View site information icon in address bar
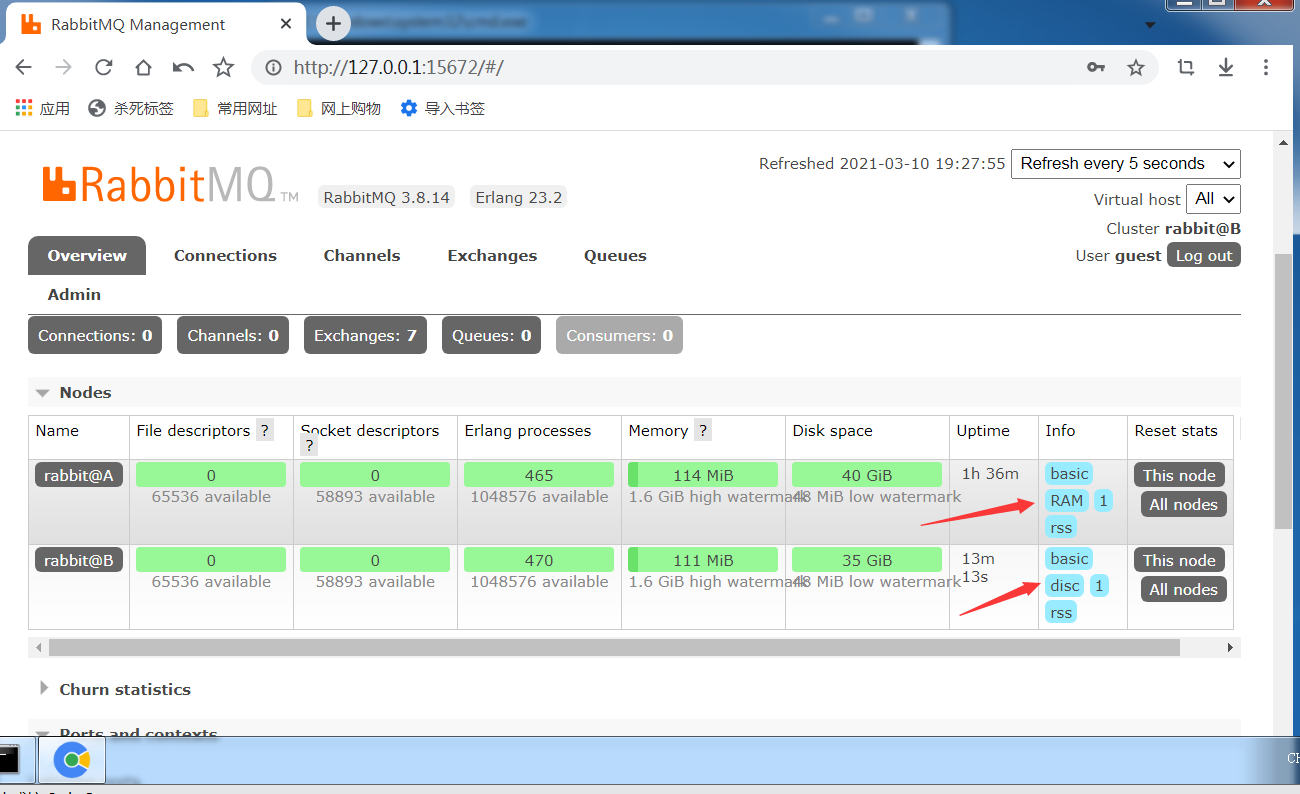Screen dimensions: 1300x794 click(x=273, y=67)
